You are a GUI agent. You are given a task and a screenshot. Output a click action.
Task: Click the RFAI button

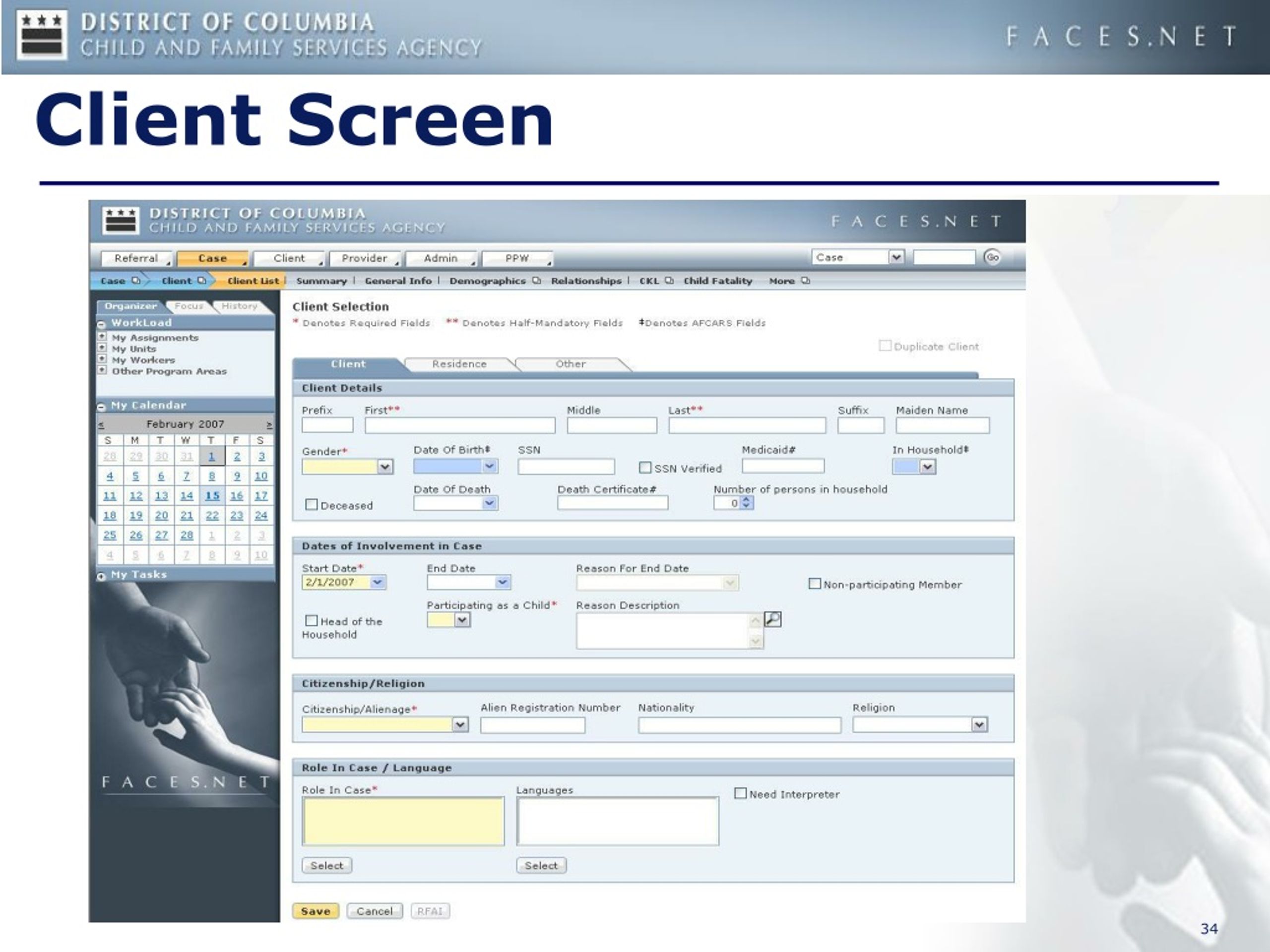(430, 911)
